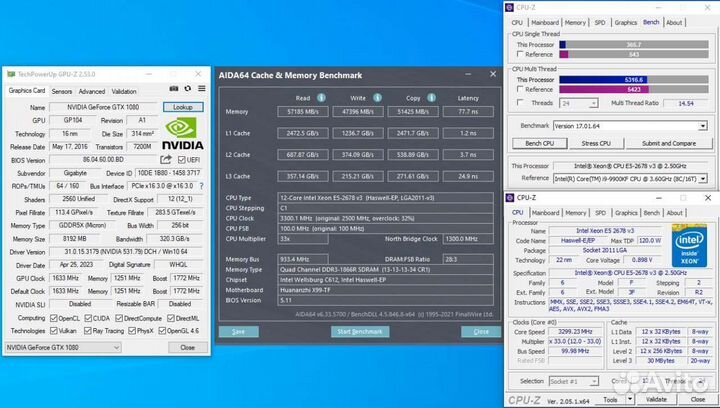Open the GPU-Z hamburger menu
The height and width of the screenshot is (408, 720).
coord(202,89)
